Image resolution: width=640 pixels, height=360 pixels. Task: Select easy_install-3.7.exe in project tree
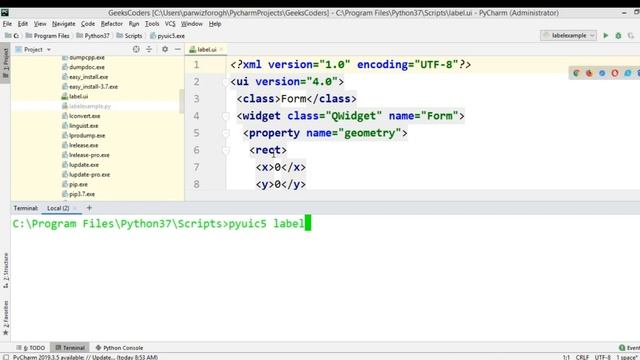(x=90, y=87)
